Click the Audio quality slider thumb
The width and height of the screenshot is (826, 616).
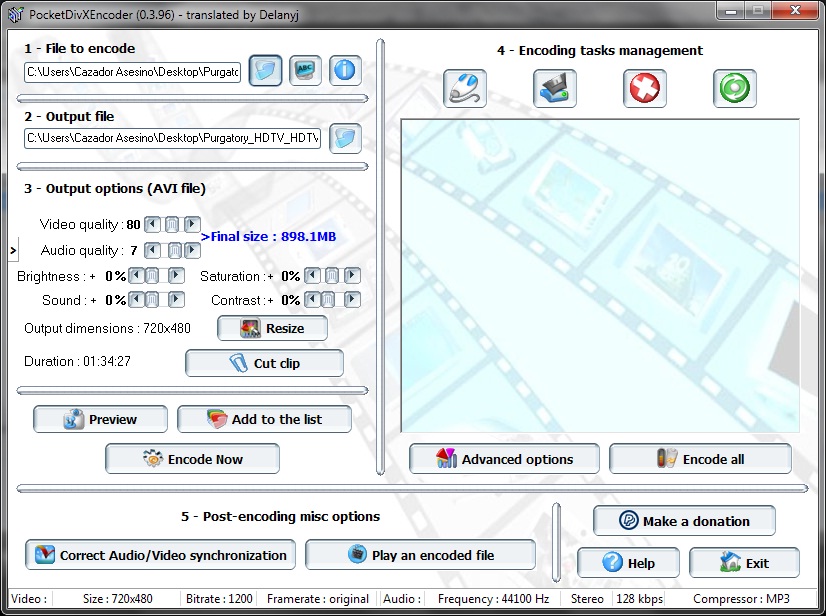(x=175, y=250)
